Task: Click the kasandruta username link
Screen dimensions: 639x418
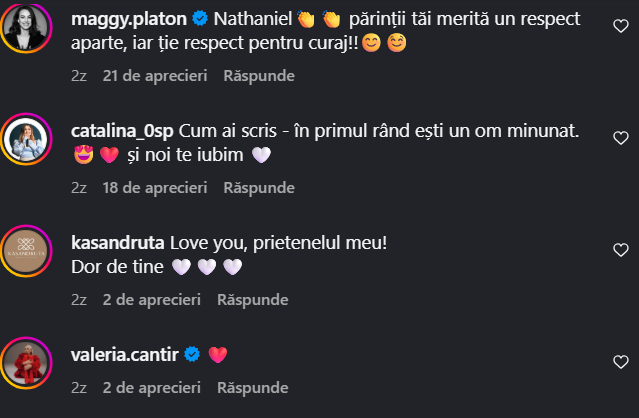Action: [x=119, y=242]
